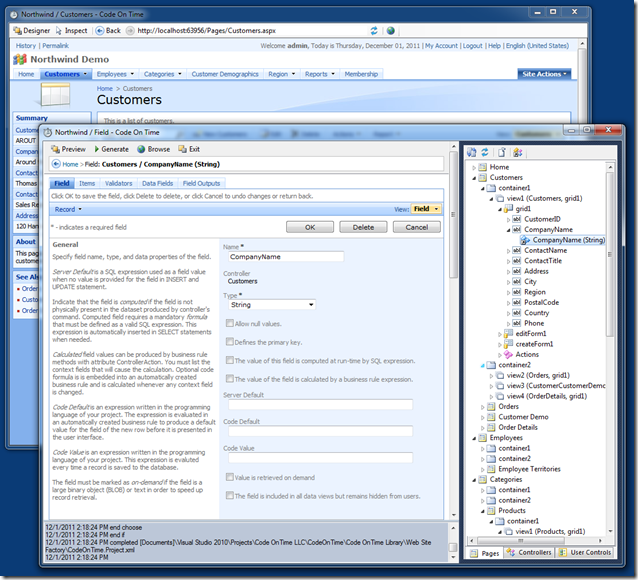Click the Cancel button
Viewport: 638px width, 580px height.
pos(417,227)
